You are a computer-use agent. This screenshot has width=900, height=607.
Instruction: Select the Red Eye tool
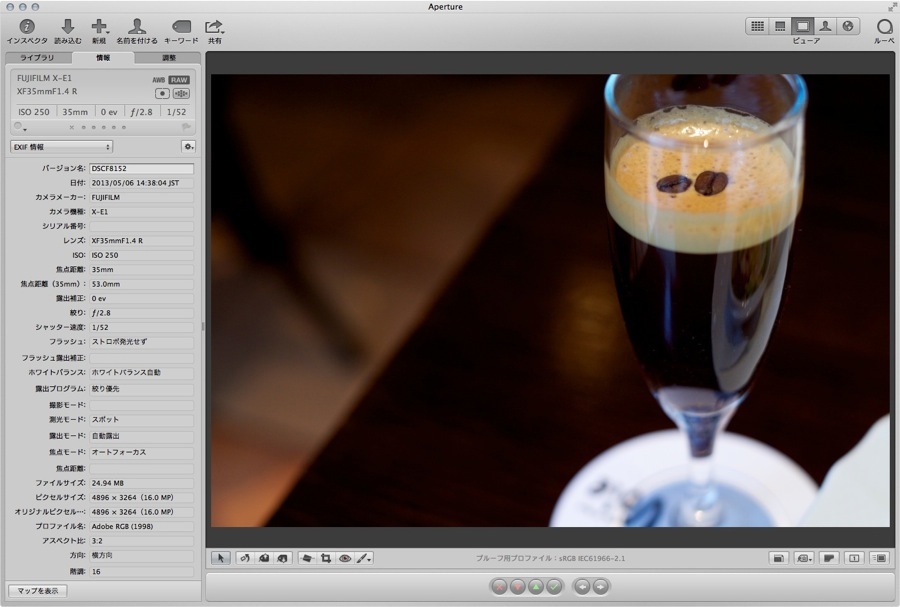[345, 558]
